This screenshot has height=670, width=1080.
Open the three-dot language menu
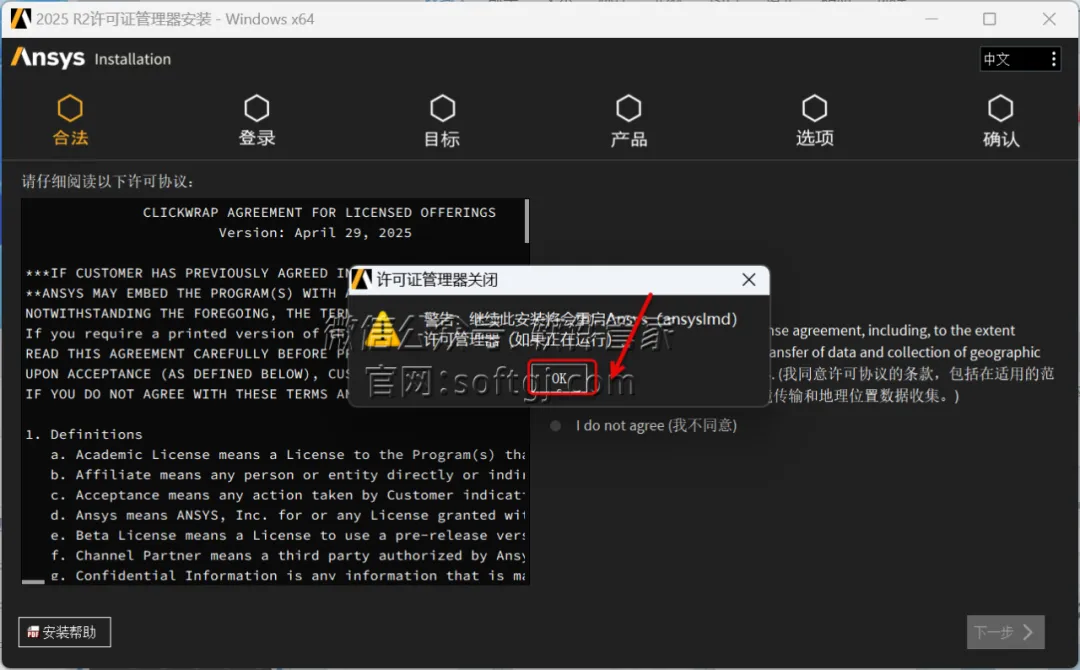click(x=1053, y=59)
